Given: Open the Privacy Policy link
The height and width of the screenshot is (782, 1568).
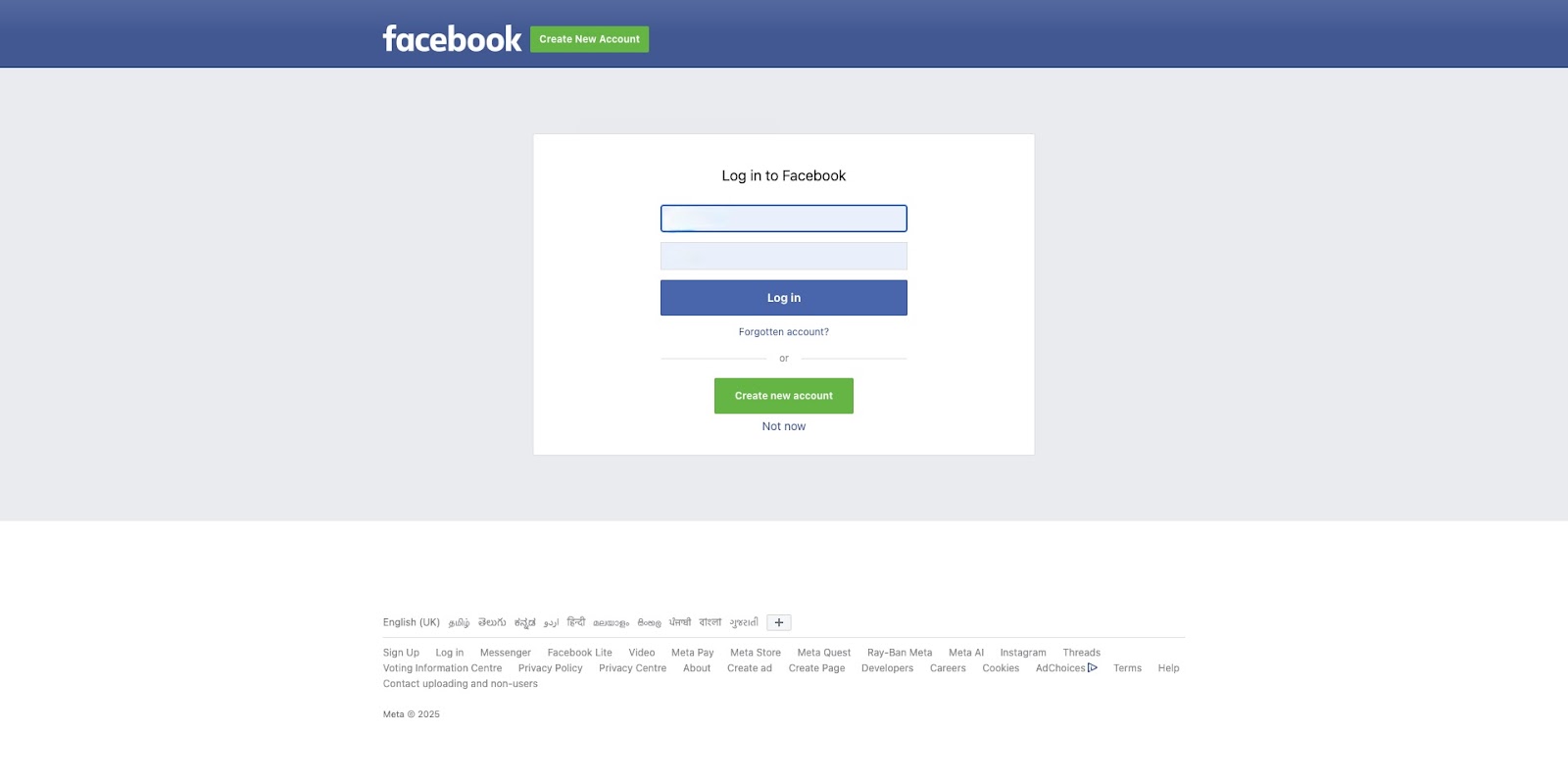Looking at the screenshot, I should point(551,668).
